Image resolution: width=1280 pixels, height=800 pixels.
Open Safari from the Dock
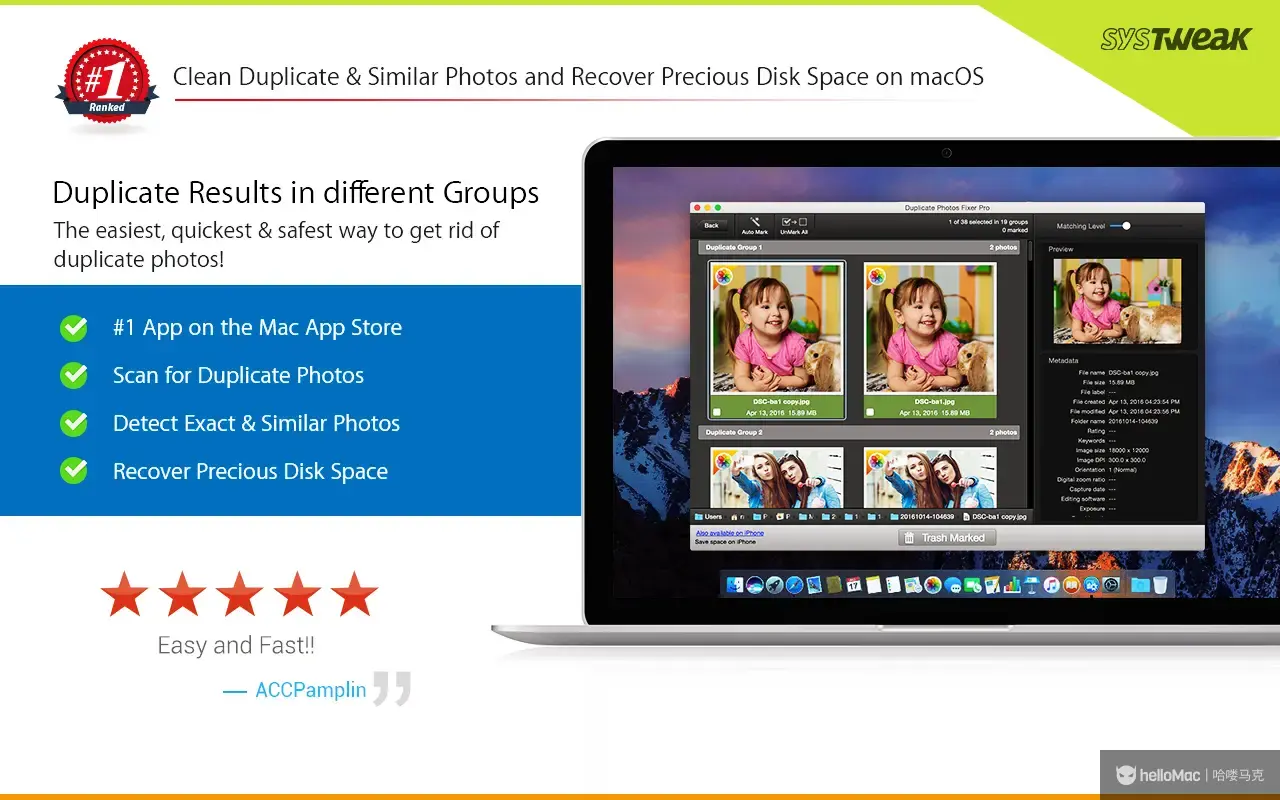794,585
